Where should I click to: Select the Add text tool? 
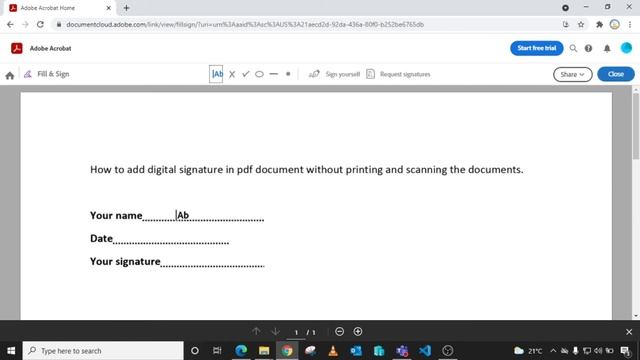(x=216, y=74)
